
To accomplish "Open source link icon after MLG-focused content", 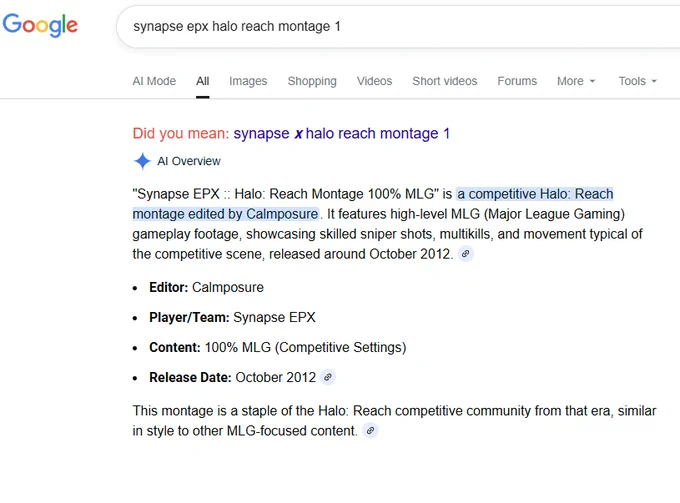I will tap(370, 431).
